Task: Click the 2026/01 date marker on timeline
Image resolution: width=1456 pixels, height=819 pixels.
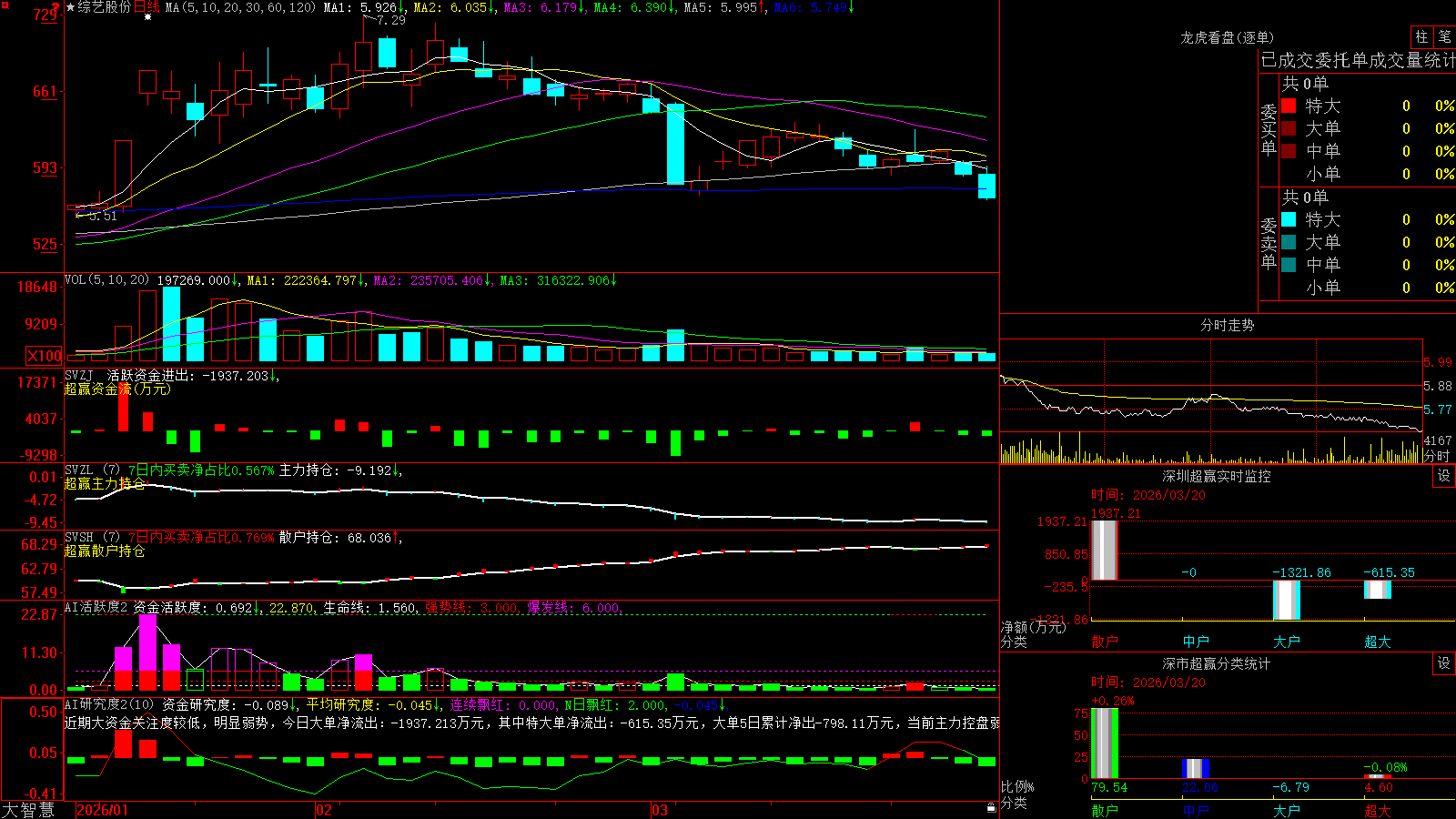Action: pos(103,809)
